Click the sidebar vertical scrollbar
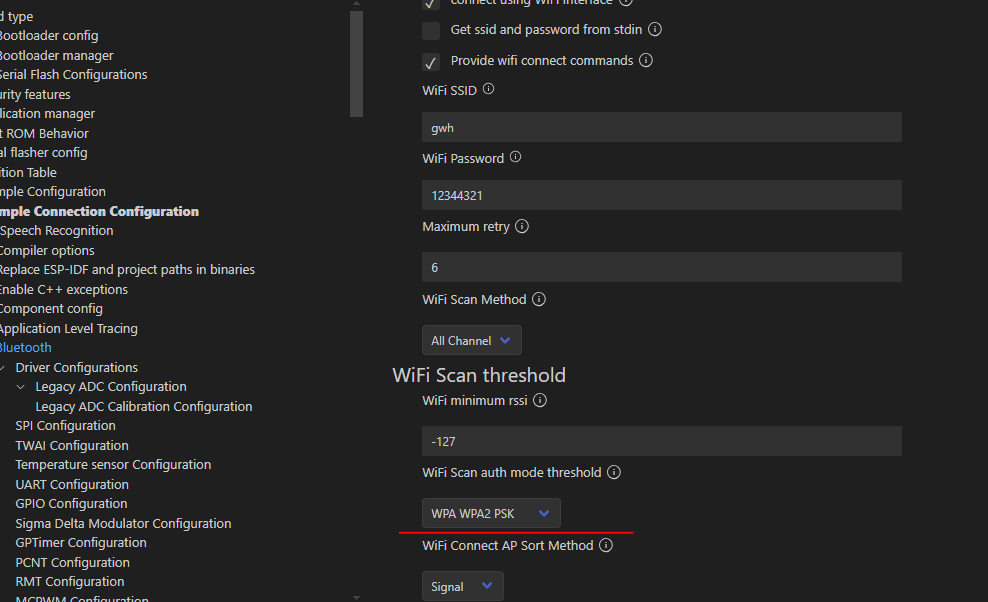The height and width of the screenshot is (602, 988). tap(357, 60)
